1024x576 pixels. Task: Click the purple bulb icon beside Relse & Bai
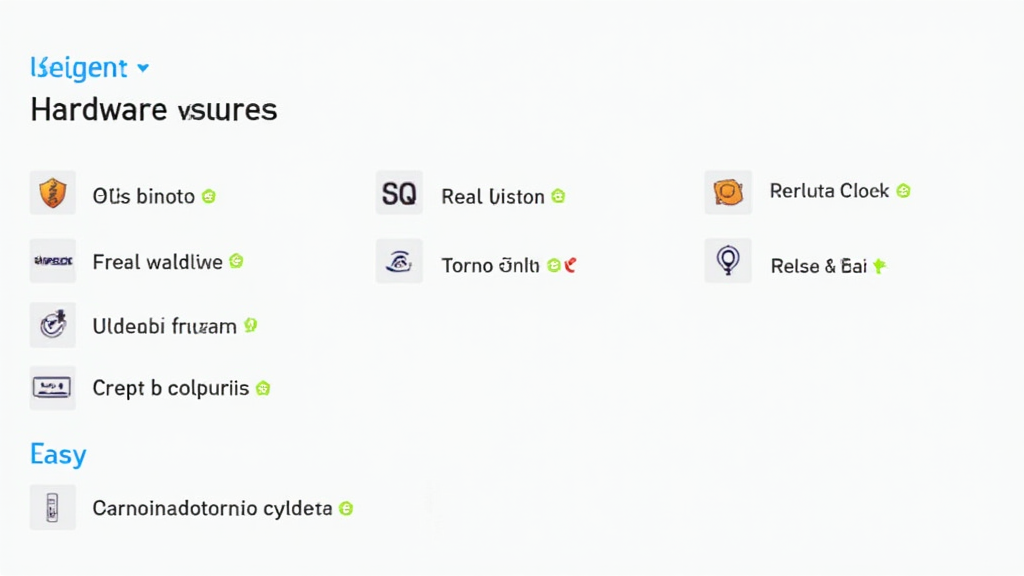[728, 261]
